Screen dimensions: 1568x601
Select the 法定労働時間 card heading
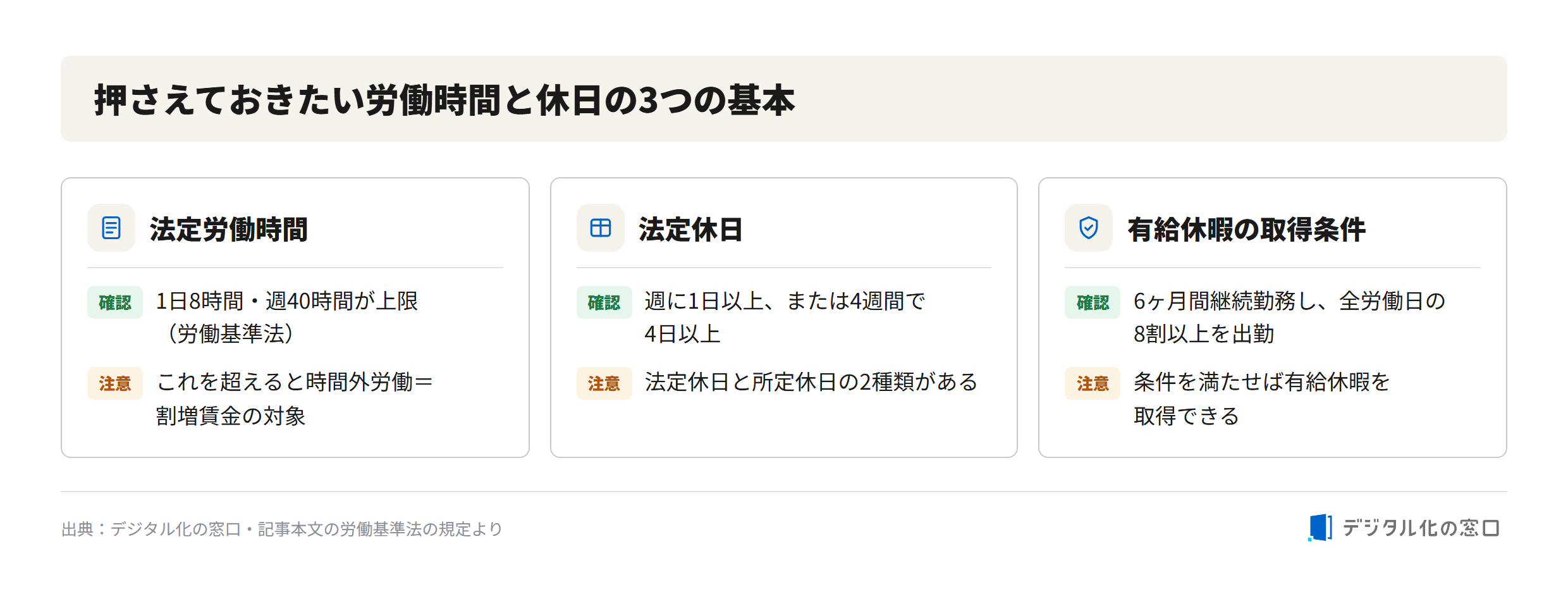pos(228,229)
